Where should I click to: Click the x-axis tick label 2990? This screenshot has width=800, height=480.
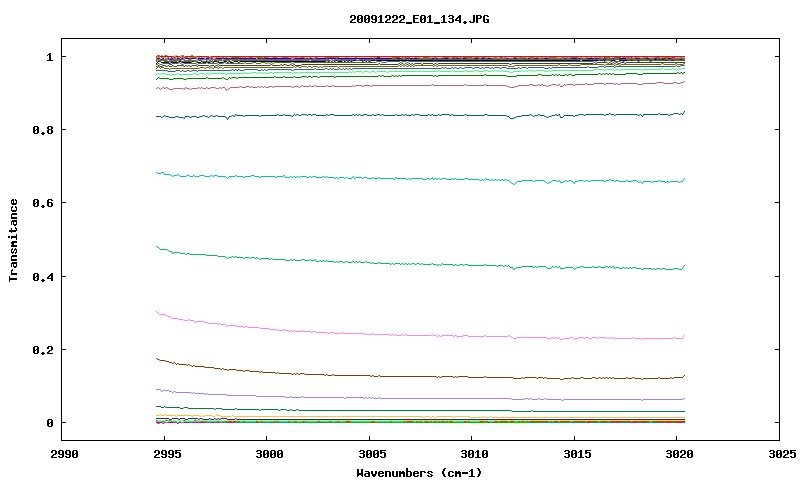click(64, 454)
